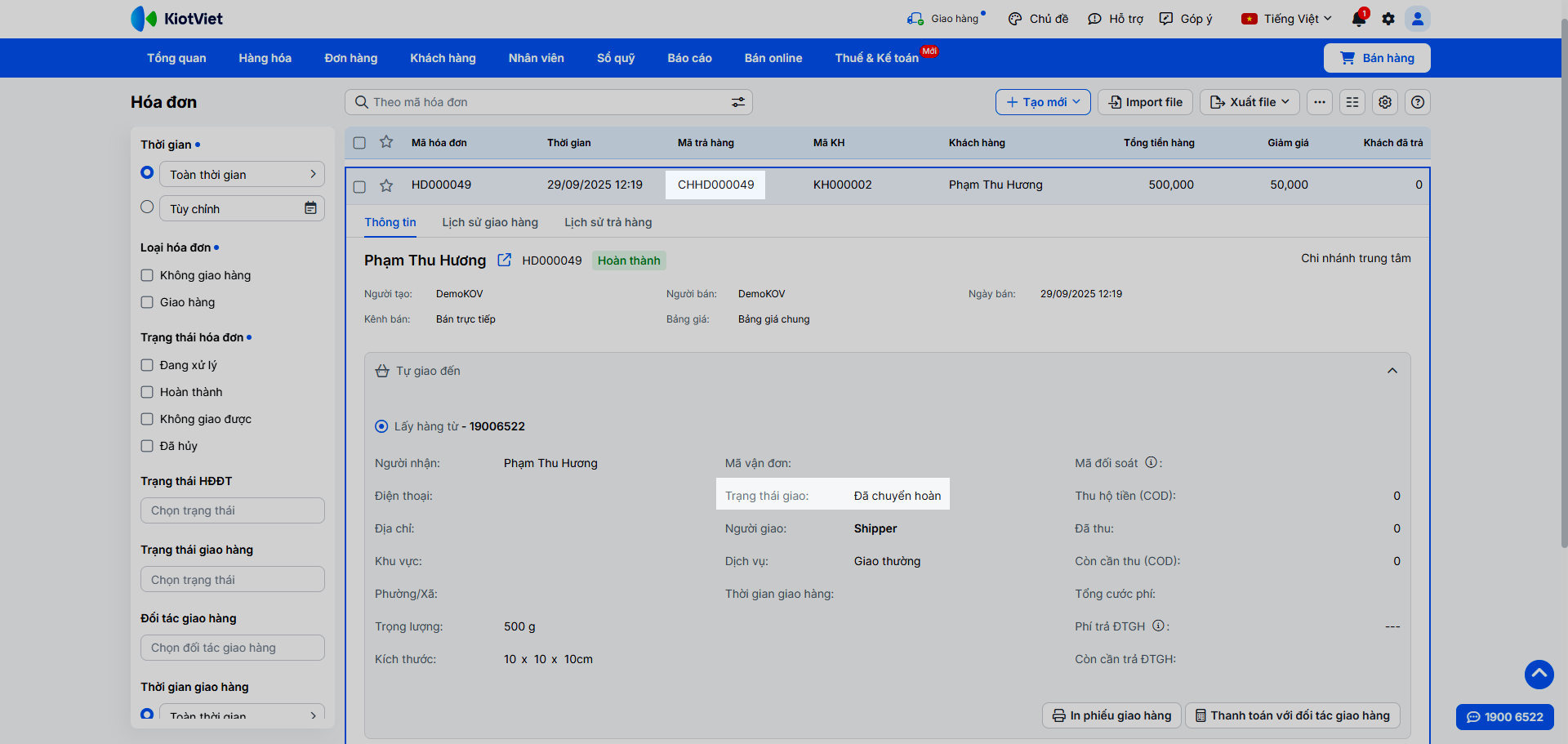This screenshot has height=744, width=1568.
Task: Tick the checkbox for invoice HD000049
Action: click(359, 186)
